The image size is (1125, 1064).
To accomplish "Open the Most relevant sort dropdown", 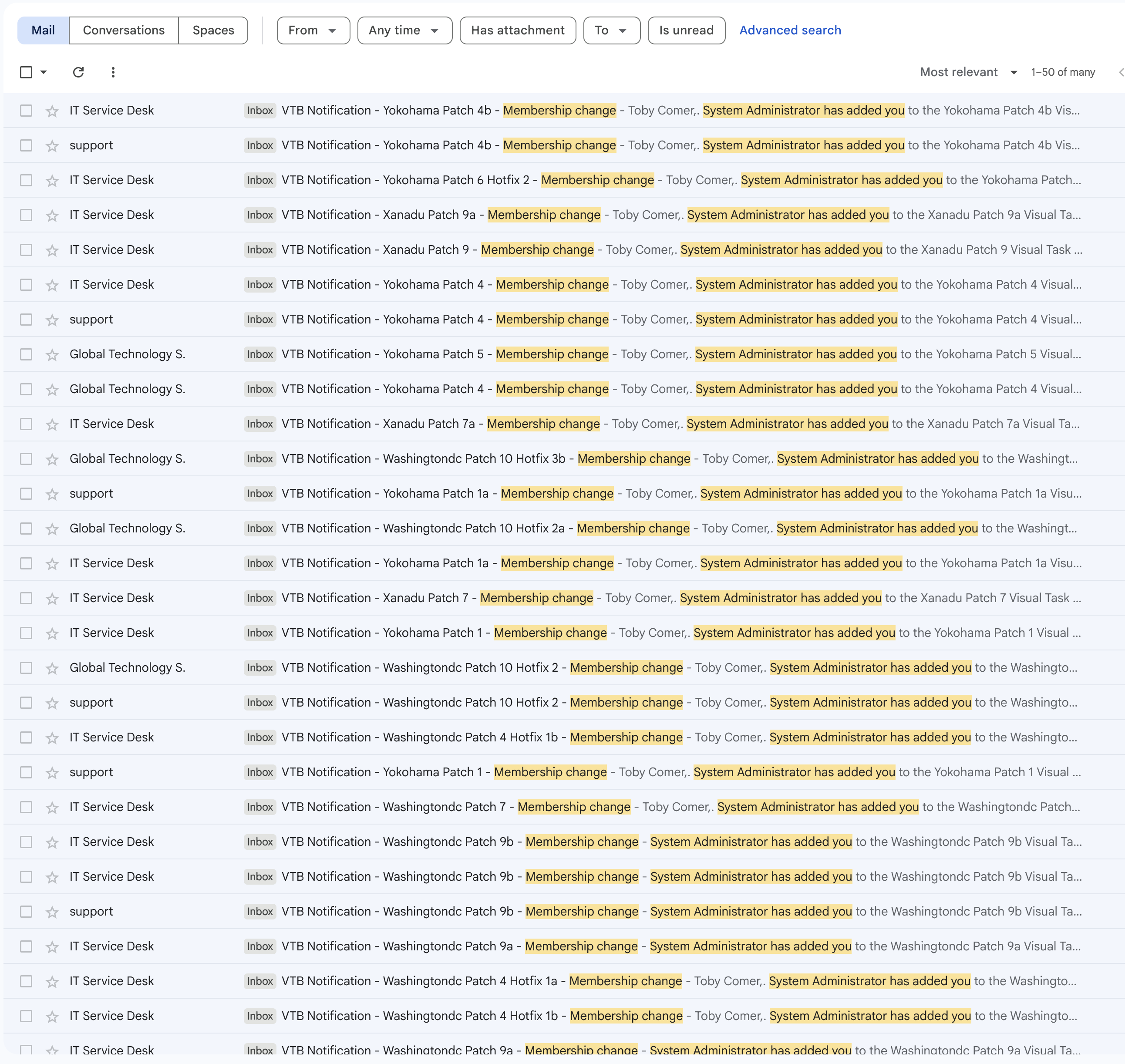I will 968,72.
